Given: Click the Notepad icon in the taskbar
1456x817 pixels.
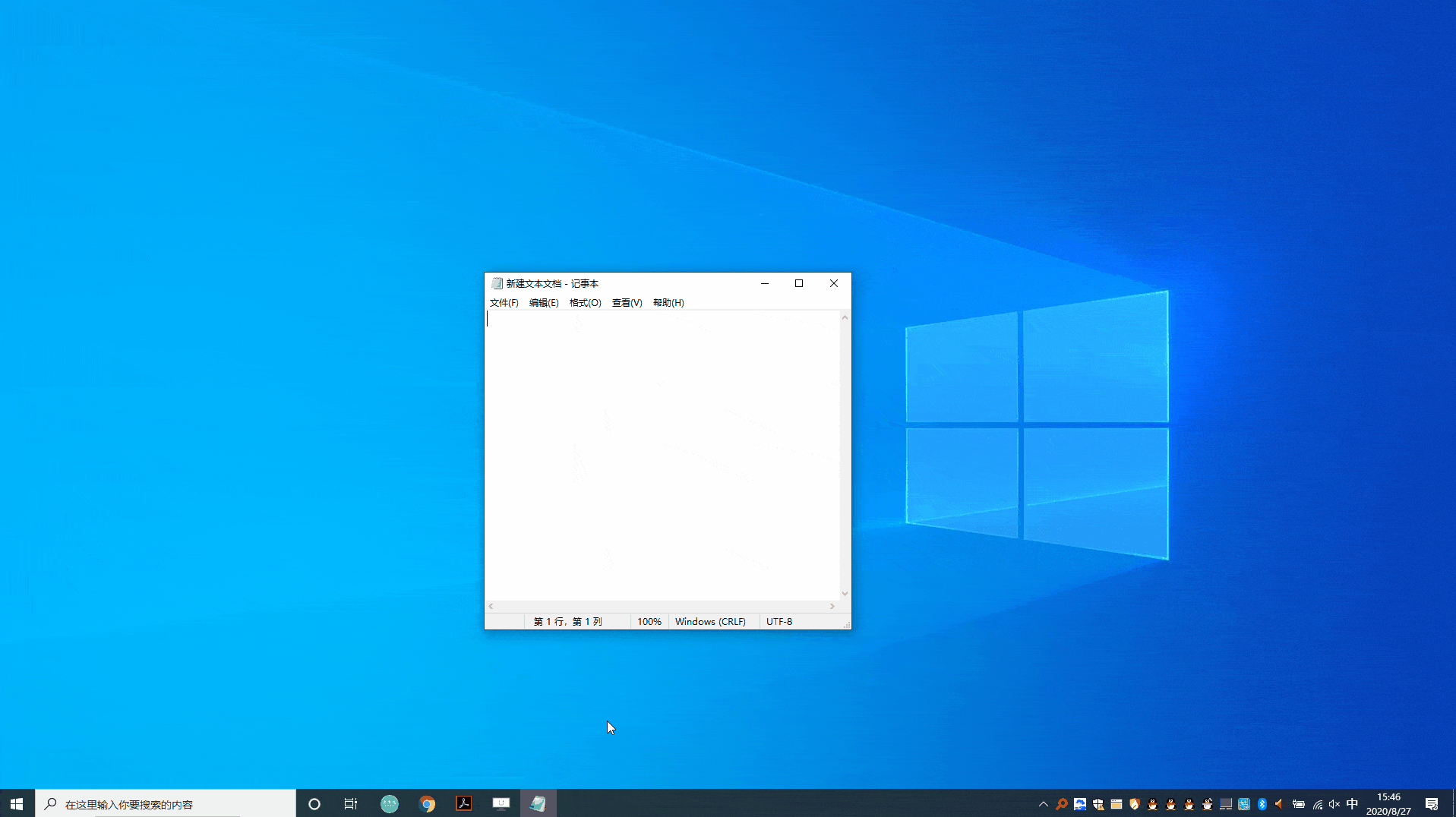Looking at the screenshot, I should tap(538, 804).
